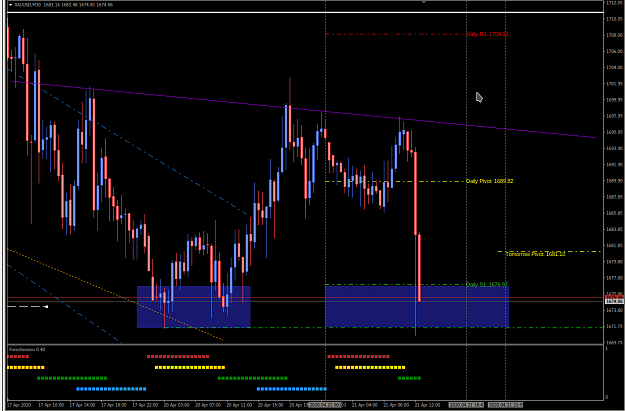
Task: Click the 21 Apr 12:00 time label
Action: pos(429,405)
